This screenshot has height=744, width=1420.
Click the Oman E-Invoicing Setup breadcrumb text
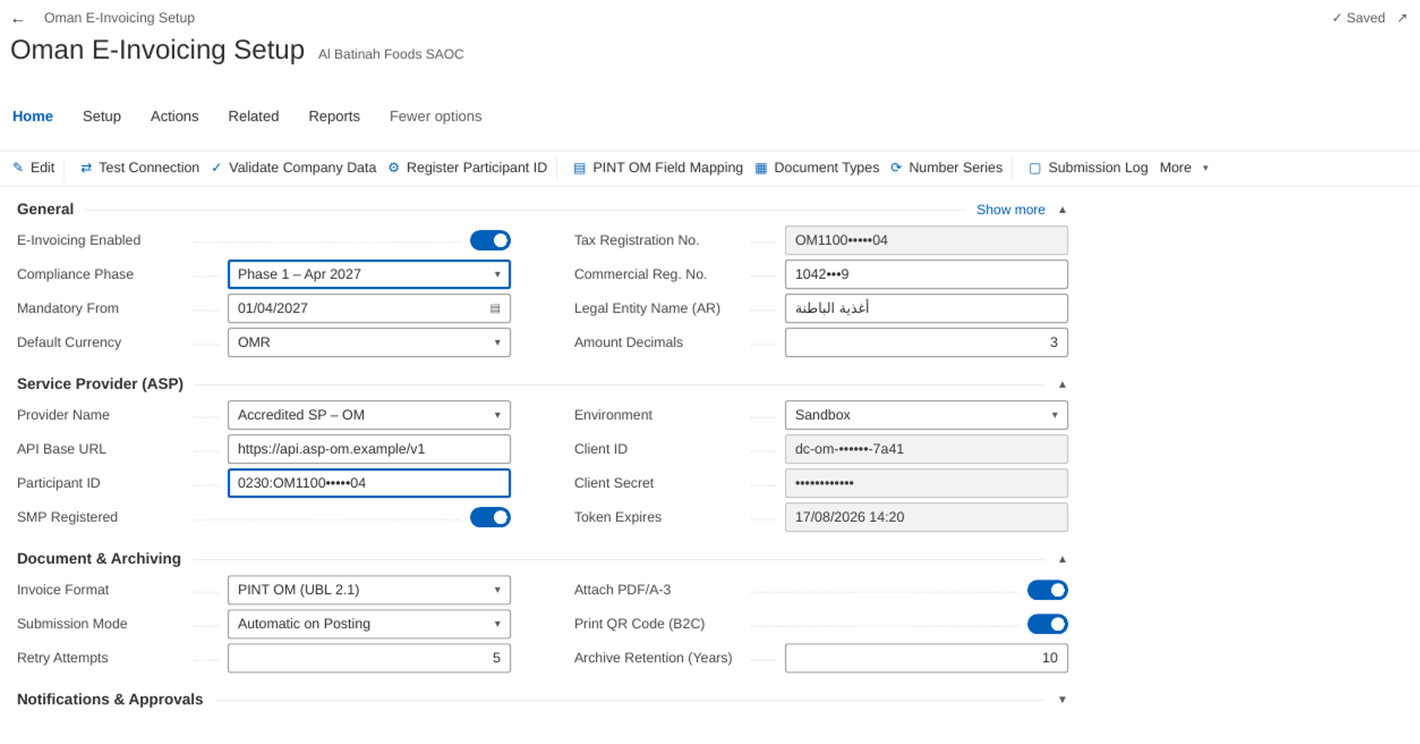tap(119, 18)
